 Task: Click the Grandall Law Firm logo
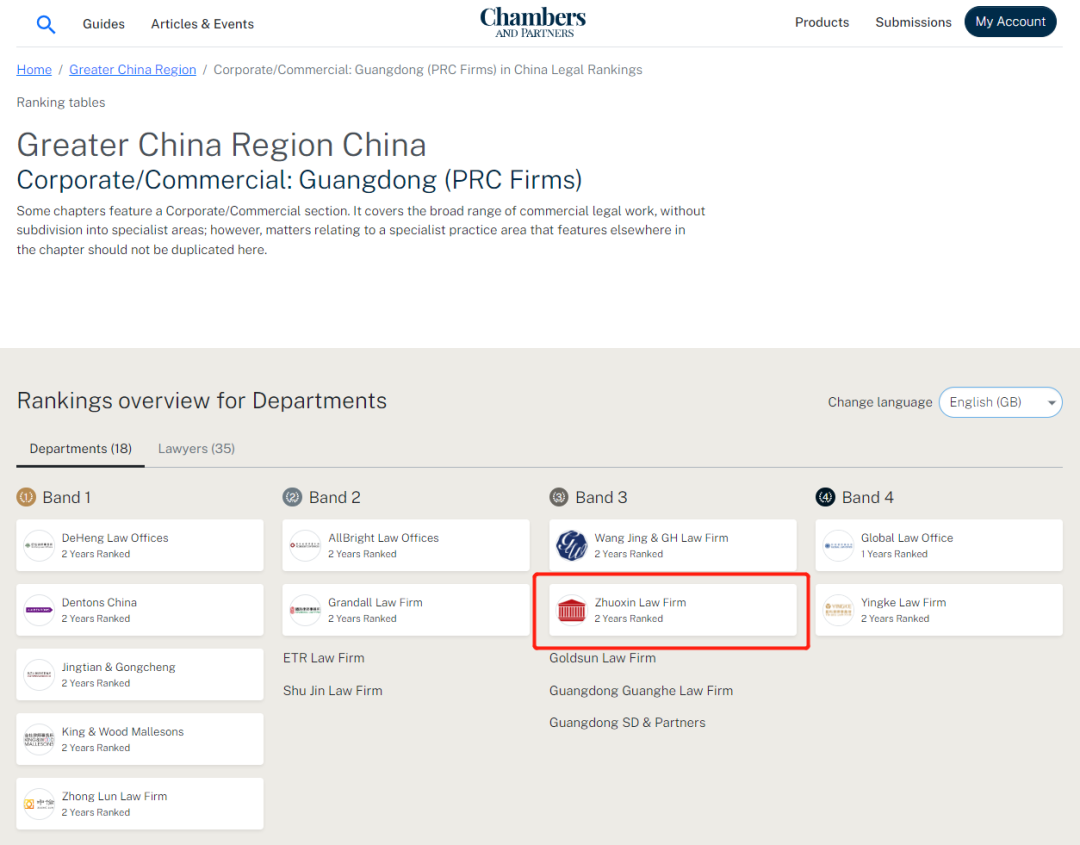(305, 610)
